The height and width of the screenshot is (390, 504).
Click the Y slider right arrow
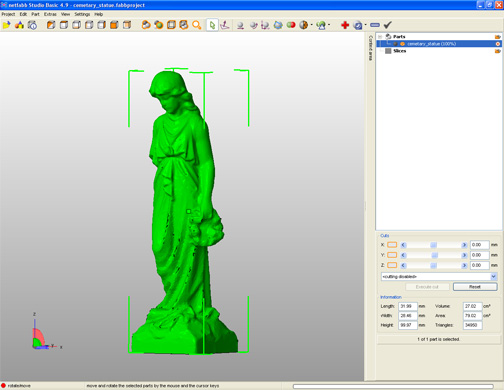pos(464,255)
